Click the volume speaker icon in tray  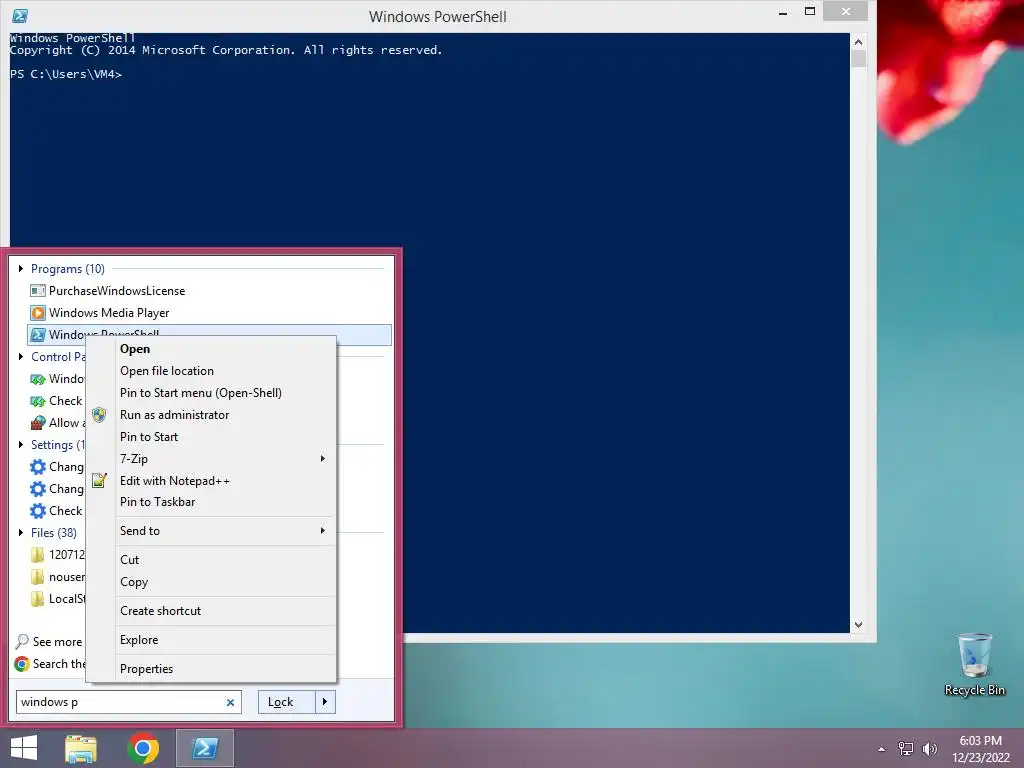[x=929, y=748]
